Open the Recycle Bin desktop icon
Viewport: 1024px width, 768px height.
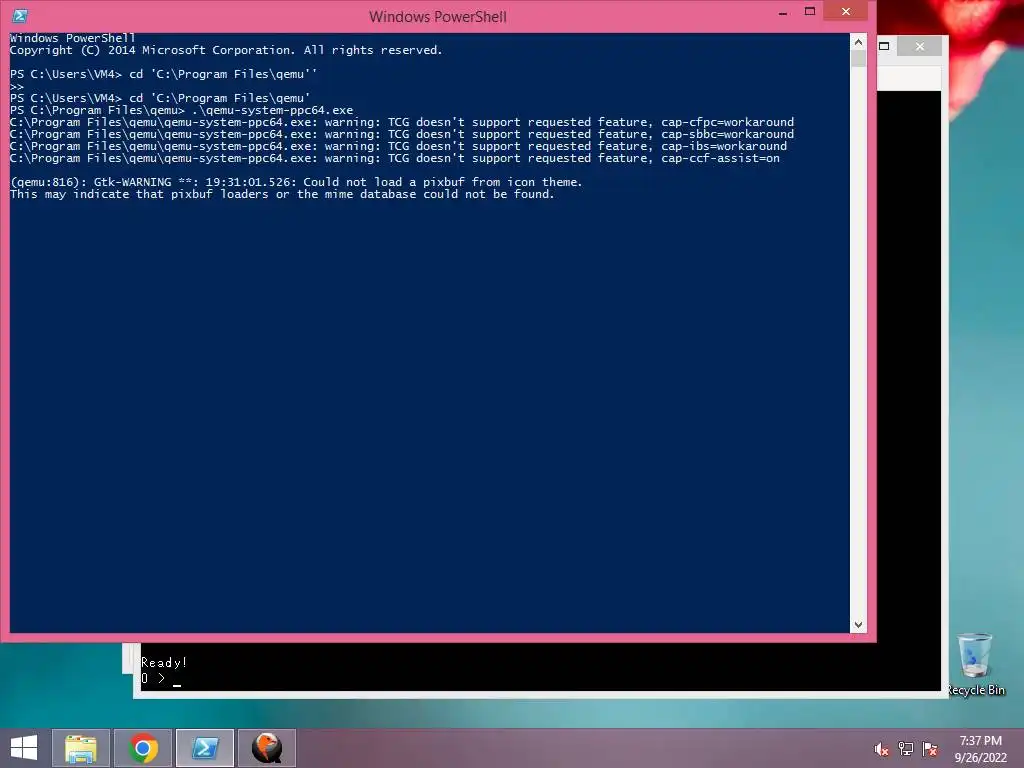(x=975, y=664)
